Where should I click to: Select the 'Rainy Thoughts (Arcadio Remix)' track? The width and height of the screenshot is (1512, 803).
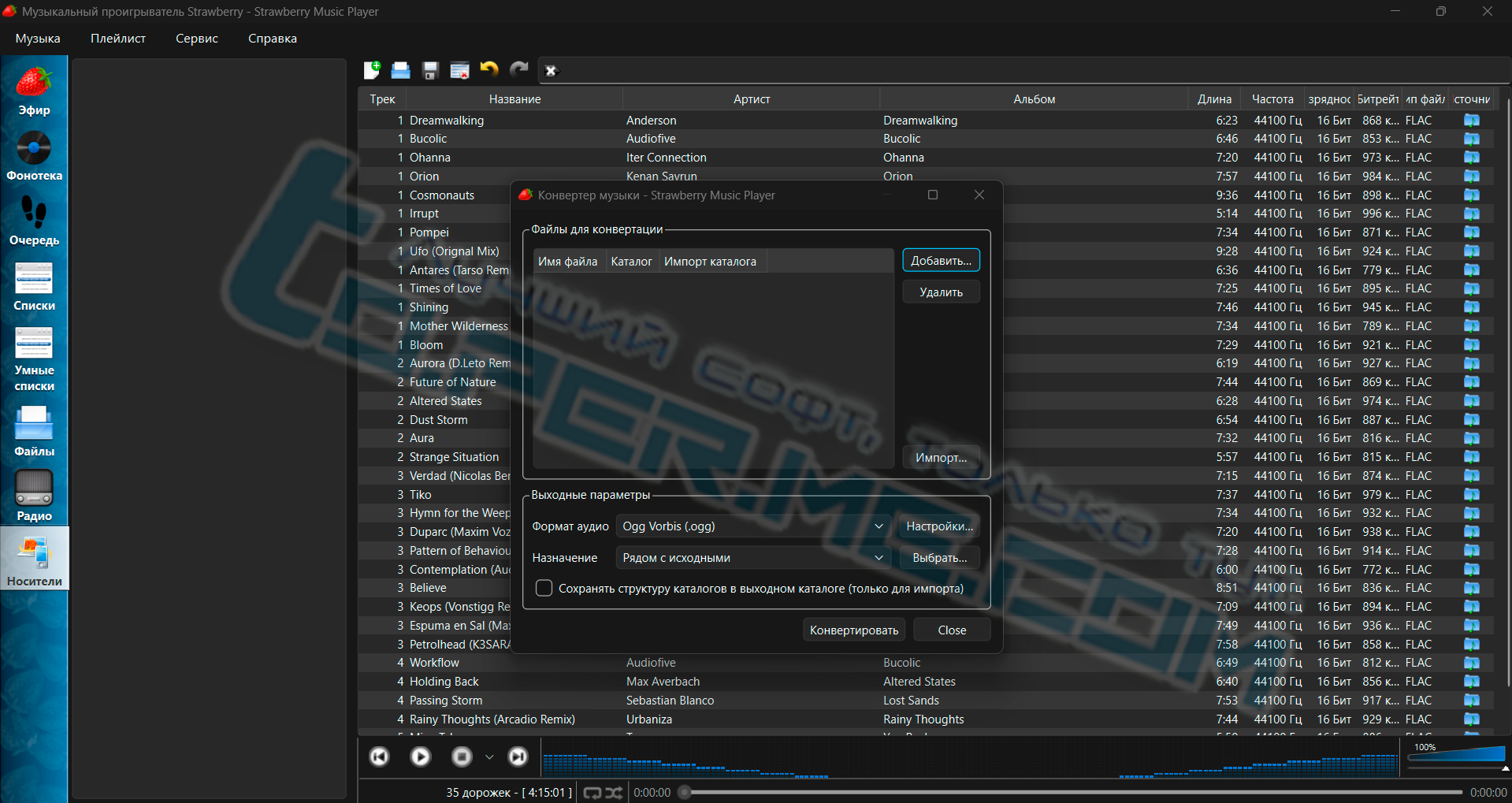pyautogui.click(x=492, y=719)
